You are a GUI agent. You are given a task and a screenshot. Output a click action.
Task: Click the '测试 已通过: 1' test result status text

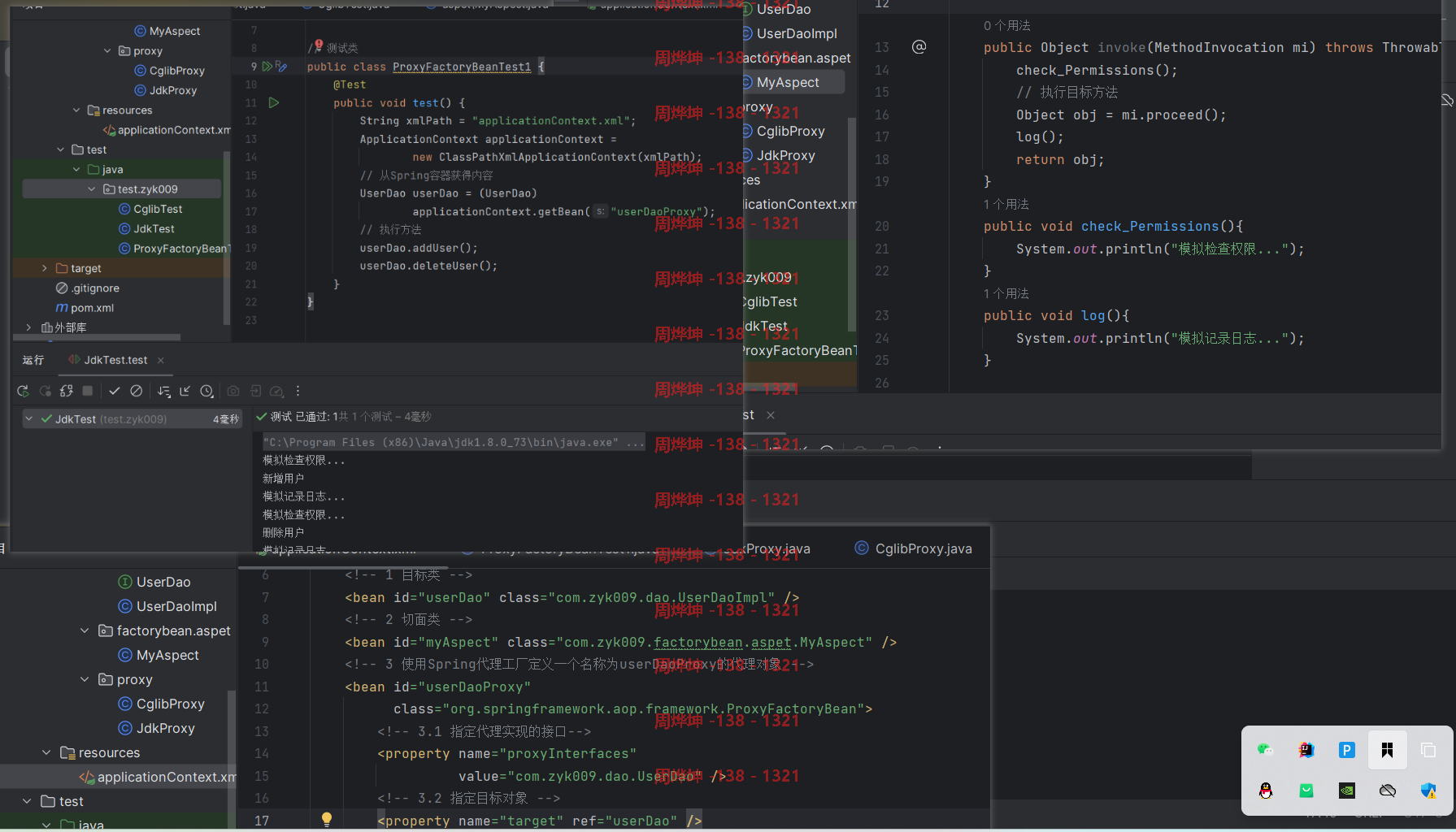(x=304, y=417)
